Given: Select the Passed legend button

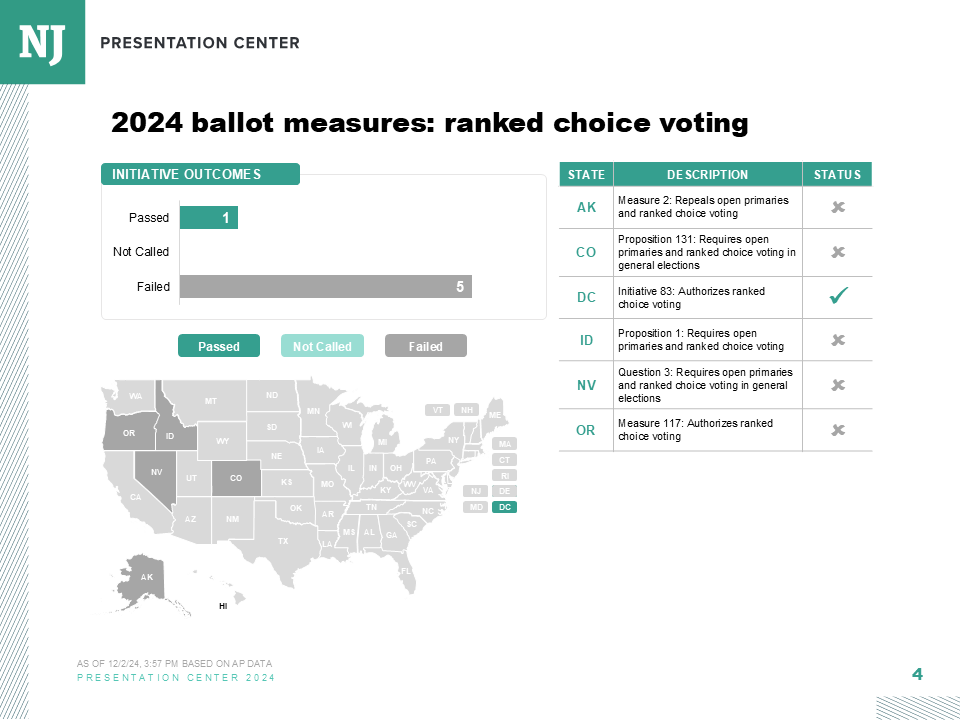Looking at the screenshot, I should pos(219,346).
